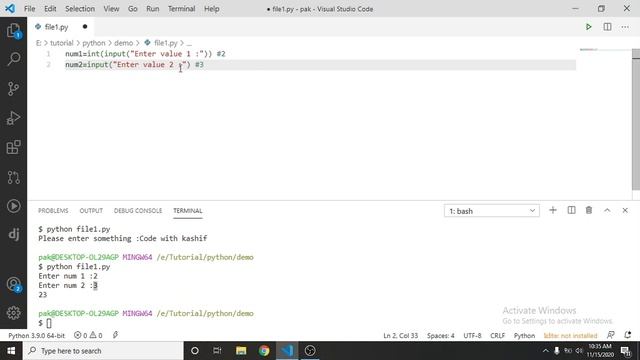Click the breadcrumb ellipsis after file1.py
640x360 pixels.
point(189,43)
